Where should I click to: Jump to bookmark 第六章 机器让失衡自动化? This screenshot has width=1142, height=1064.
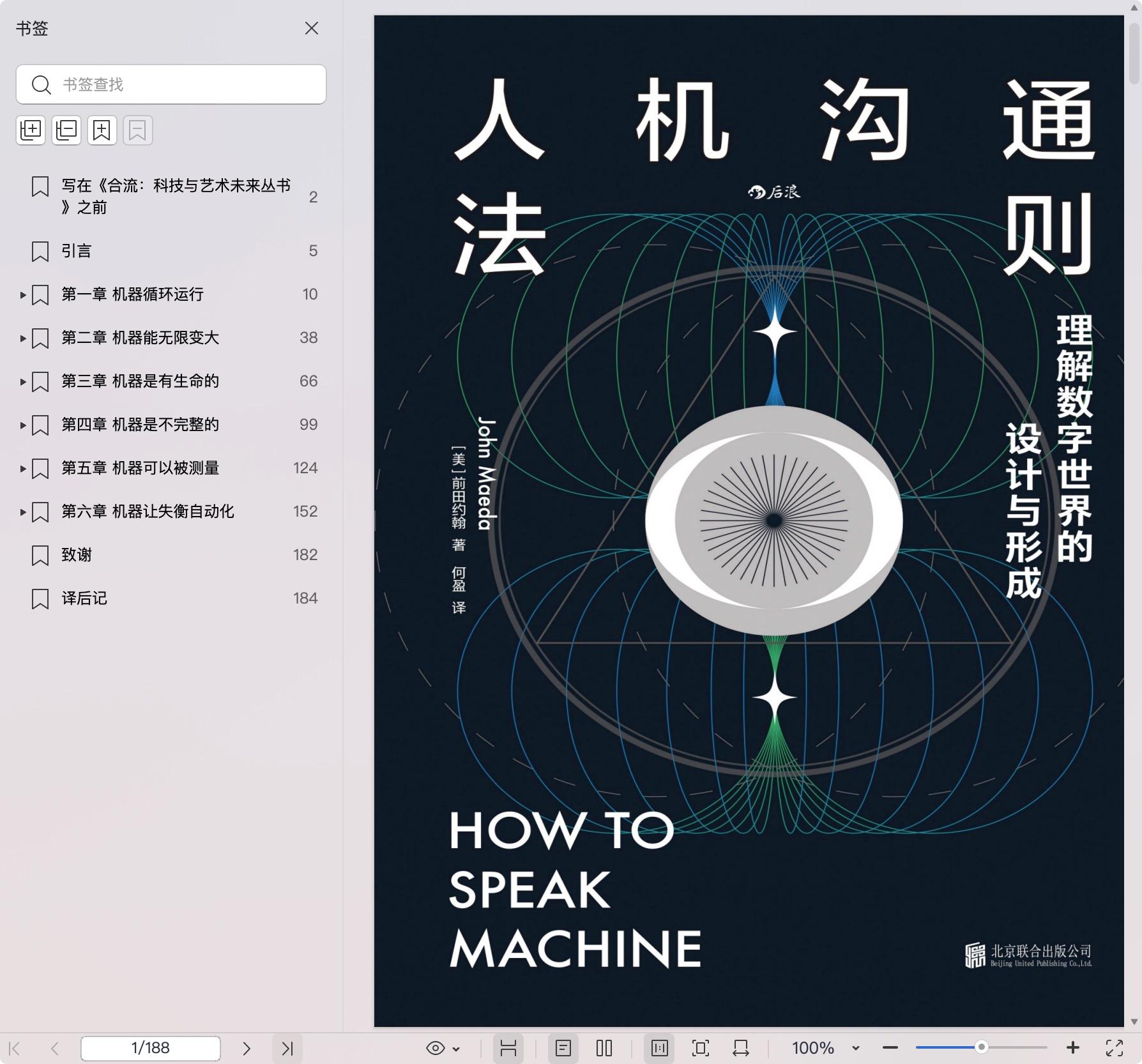[x=148, y=512]
